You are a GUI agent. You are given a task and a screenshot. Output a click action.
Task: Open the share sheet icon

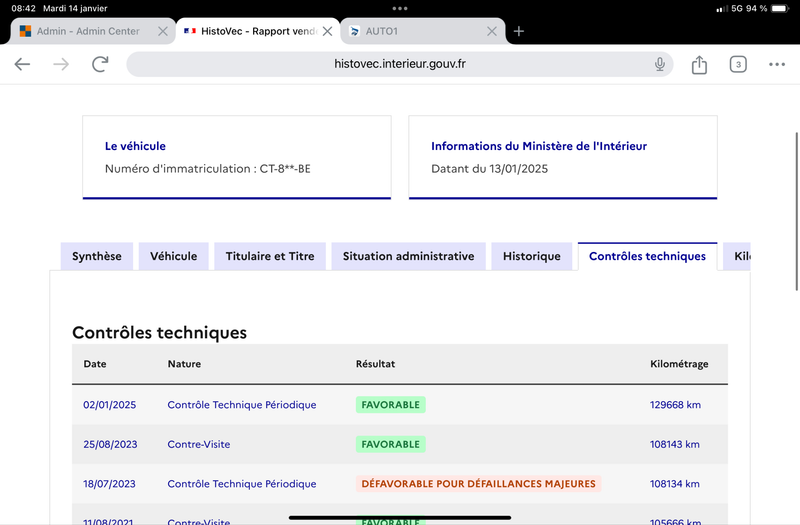699,64
